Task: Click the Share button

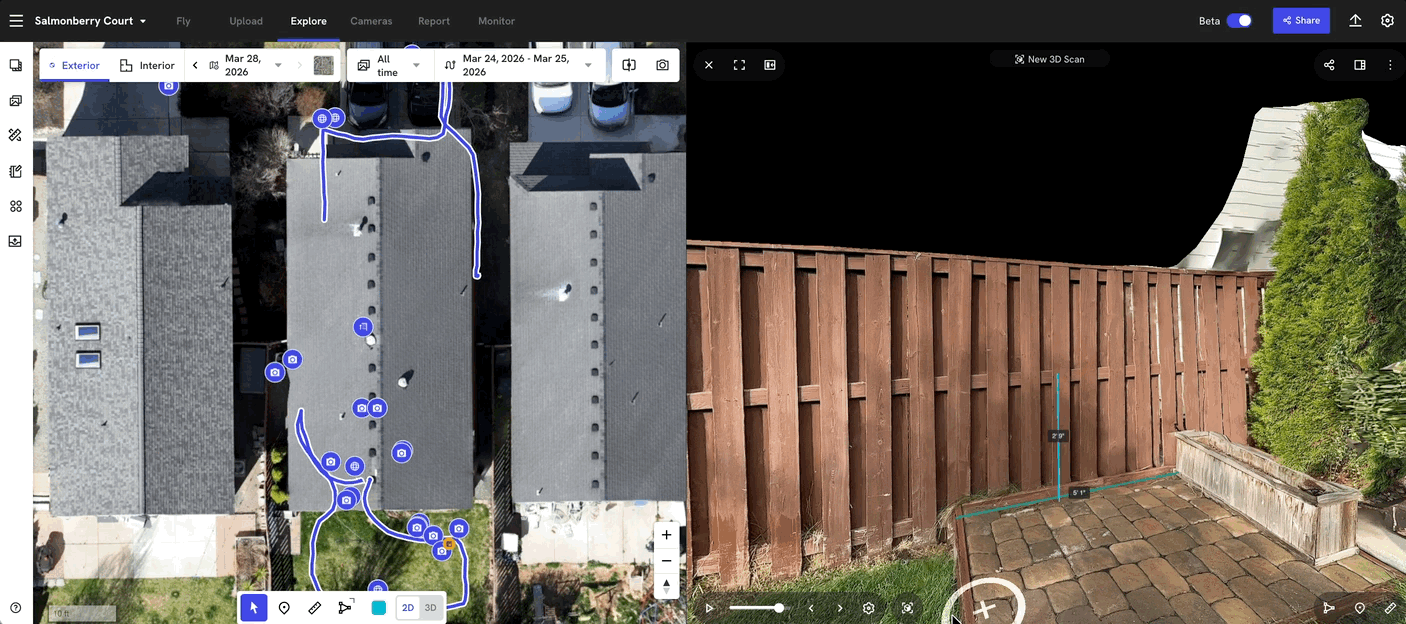Action: [1301, 20]
